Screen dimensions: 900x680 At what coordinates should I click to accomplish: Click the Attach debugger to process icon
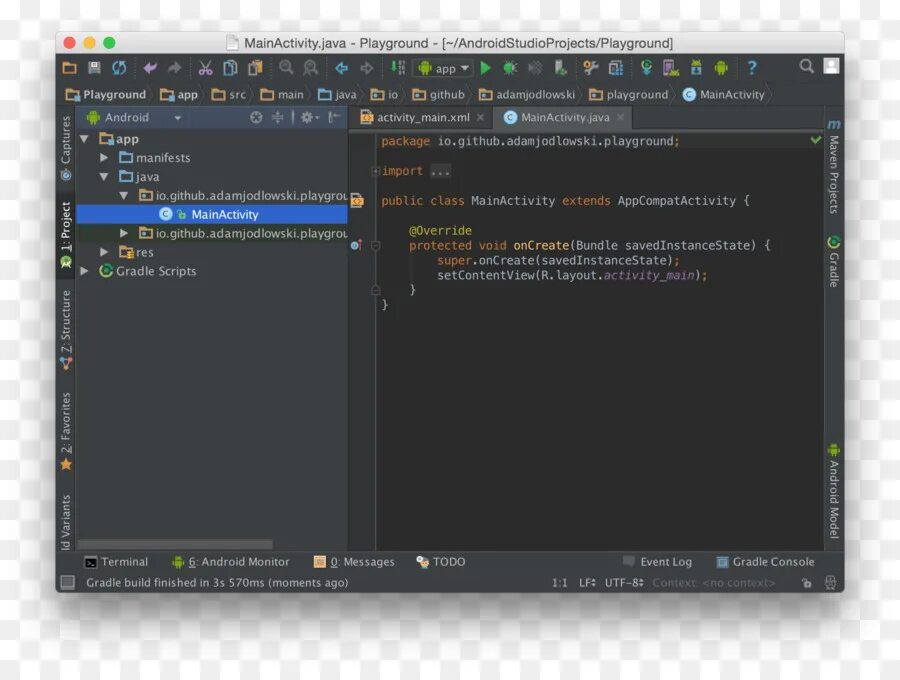[x=560, y=68]
